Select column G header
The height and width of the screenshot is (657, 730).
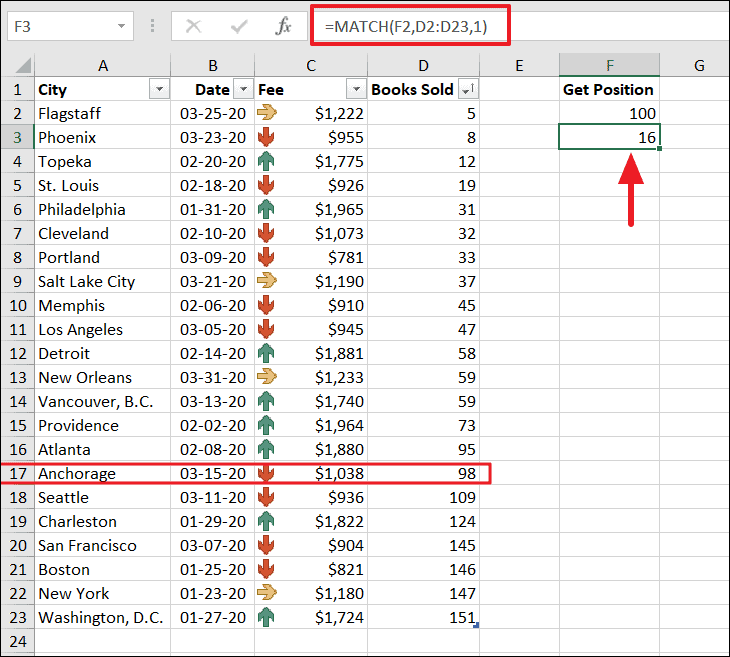694,65
